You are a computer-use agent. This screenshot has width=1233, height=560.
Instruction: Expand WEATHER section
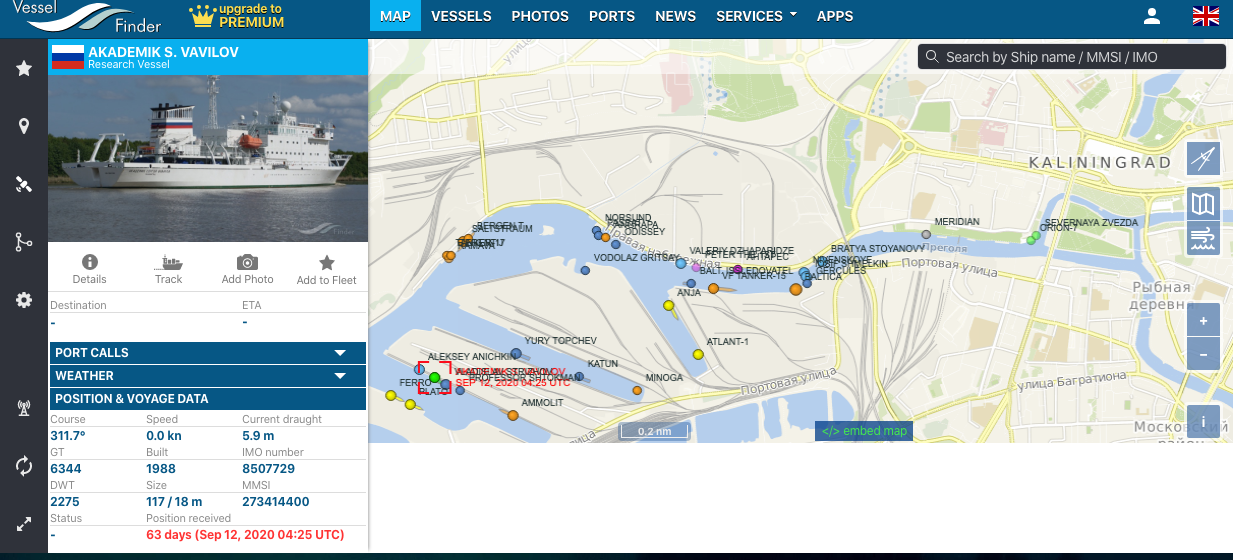coord(208,376)
